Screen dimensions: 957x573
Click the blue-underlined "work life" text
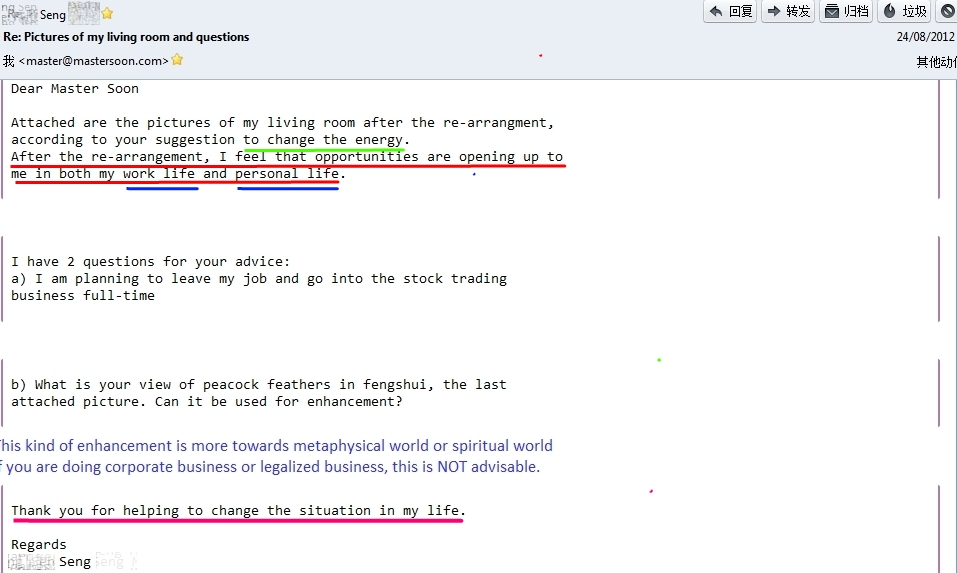click(160, 174)
